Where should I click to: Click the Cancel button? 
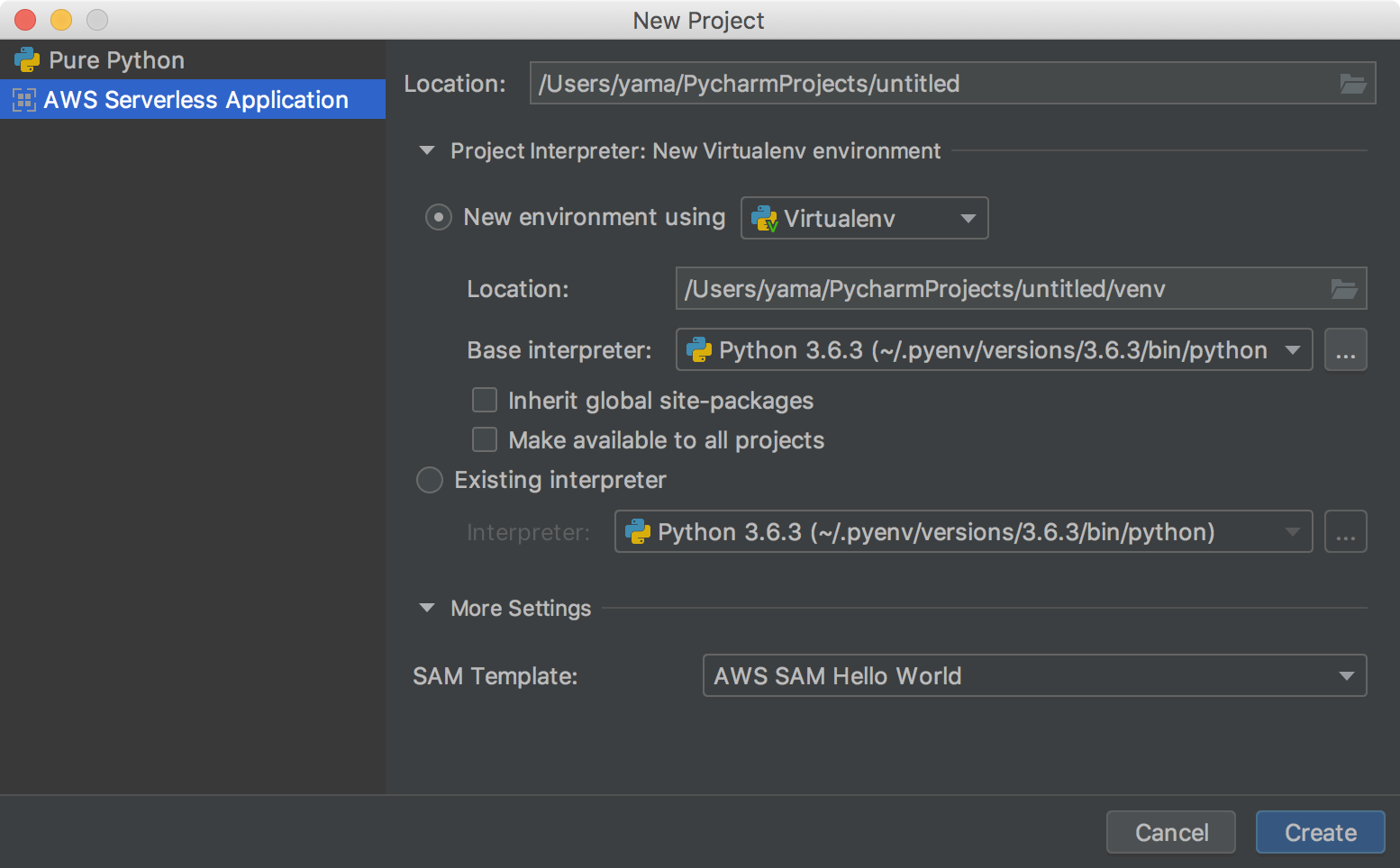1171,832
